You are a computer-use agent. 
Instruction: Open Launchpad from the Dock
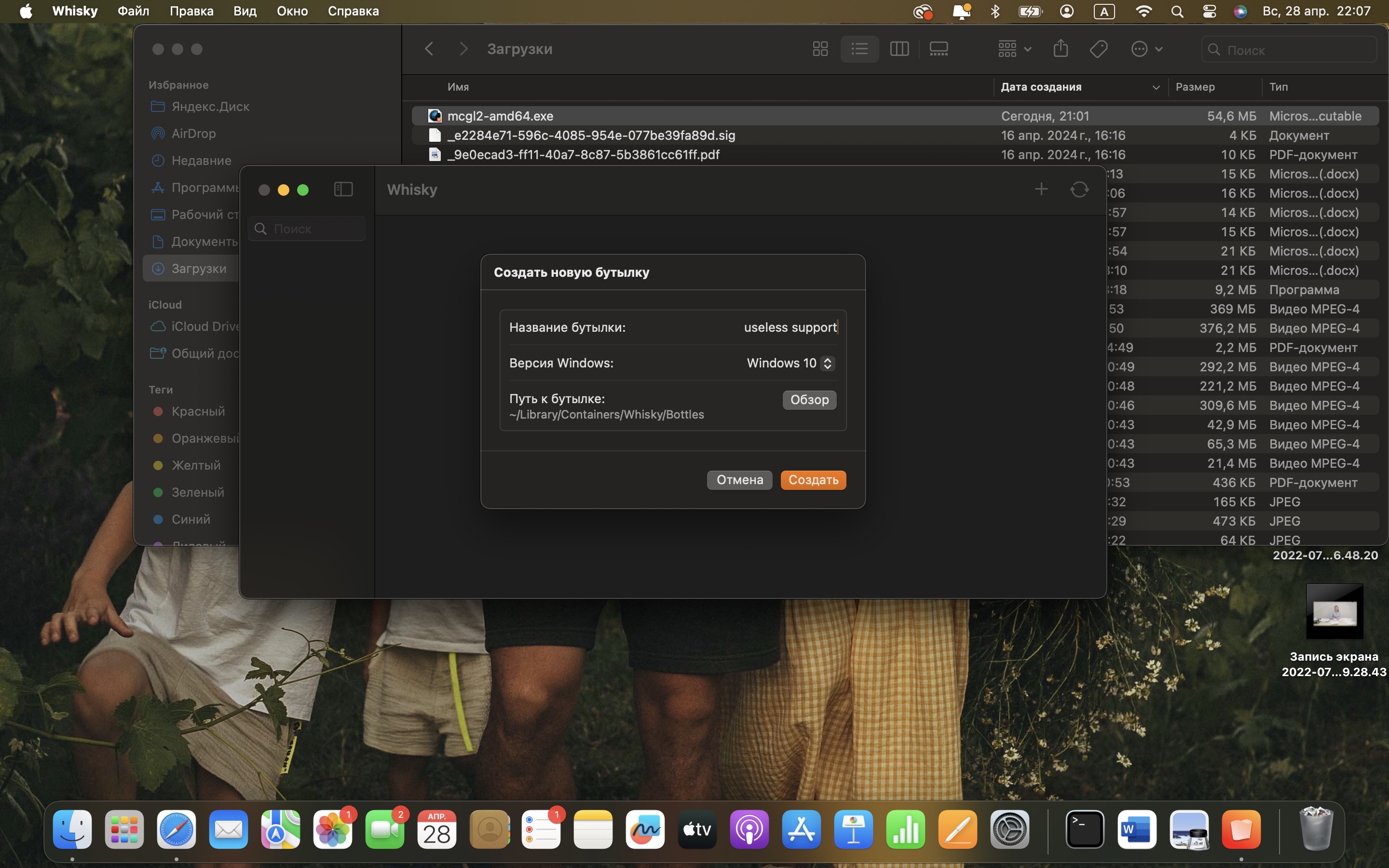(124, 829)
